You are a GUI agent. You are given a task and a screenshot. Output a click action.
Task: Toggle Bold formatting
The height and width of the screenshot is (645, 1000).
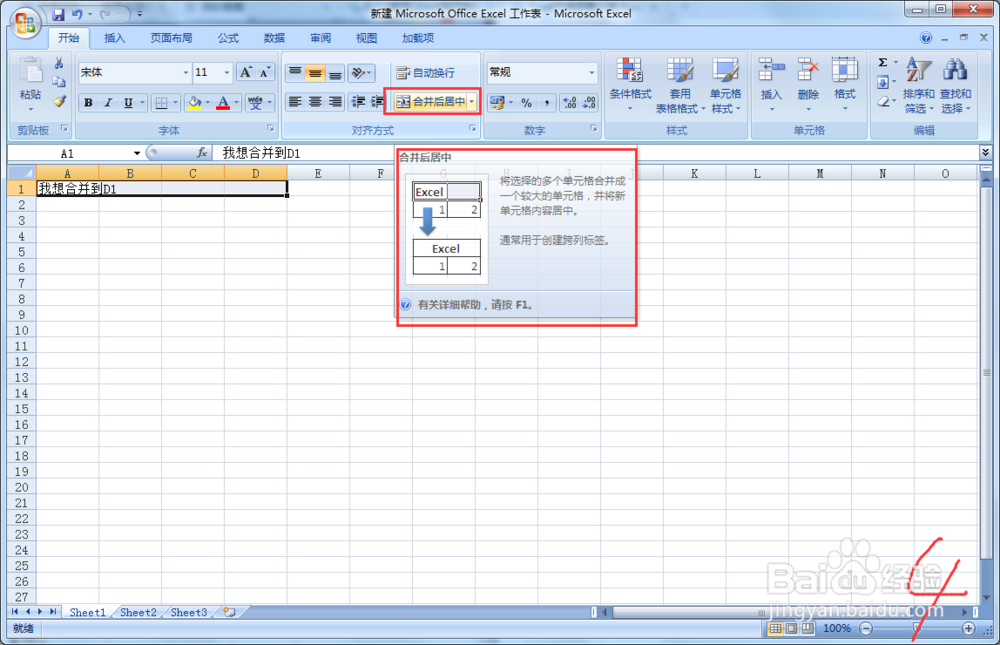[89, 103]
